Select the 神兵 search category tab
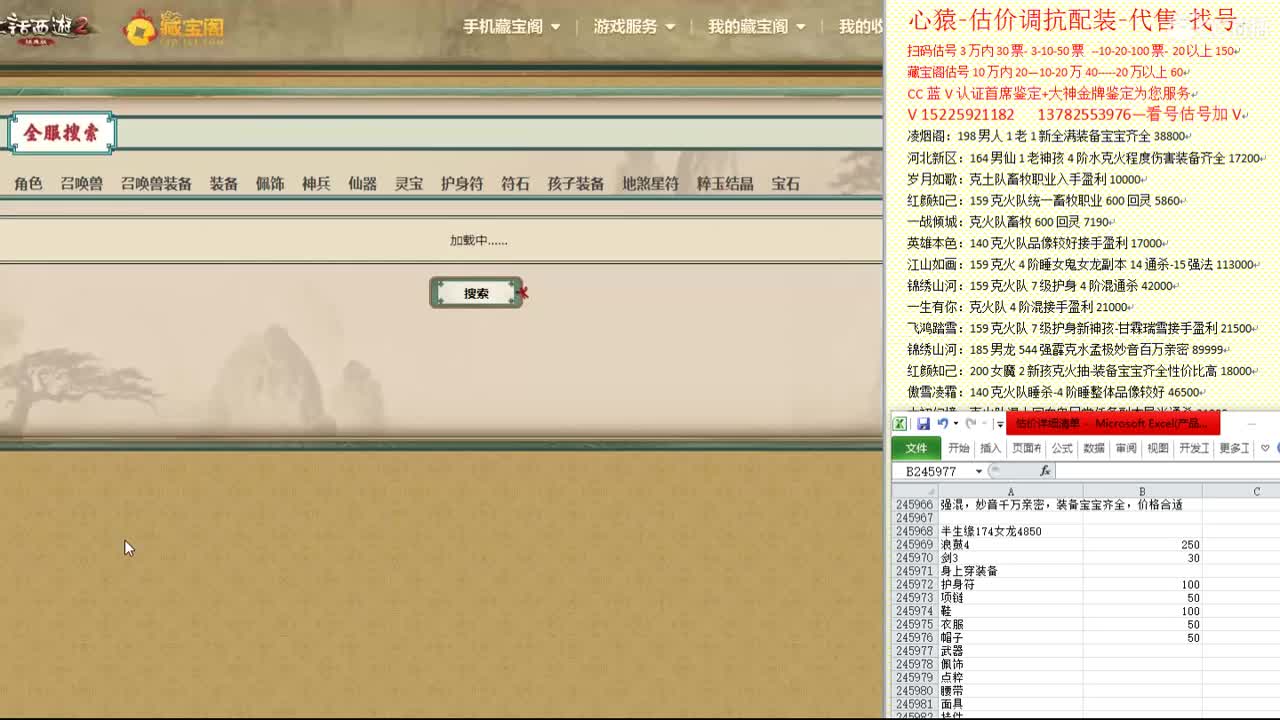1280x720 pixels. point(316,184)
